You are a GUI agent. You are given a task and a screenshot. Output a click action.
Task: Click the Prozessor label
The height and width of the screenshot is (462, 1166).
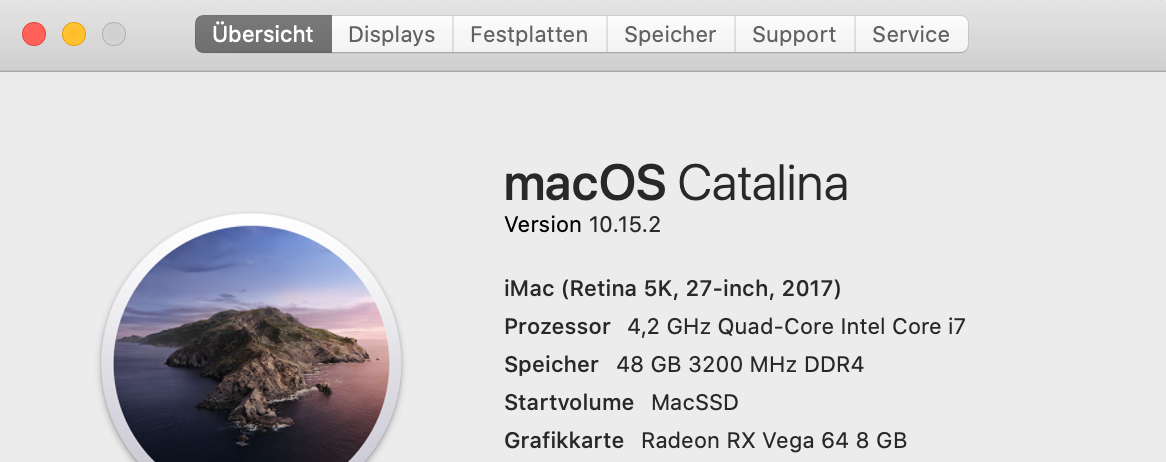(557, 327)
